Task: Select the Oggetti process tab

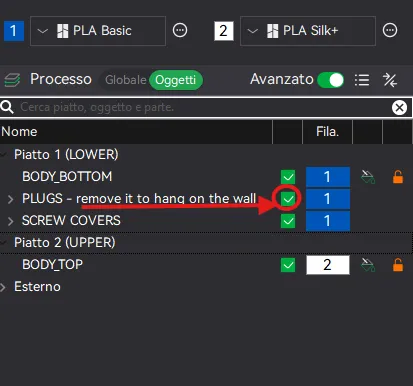Action: (x=176, y=80)
